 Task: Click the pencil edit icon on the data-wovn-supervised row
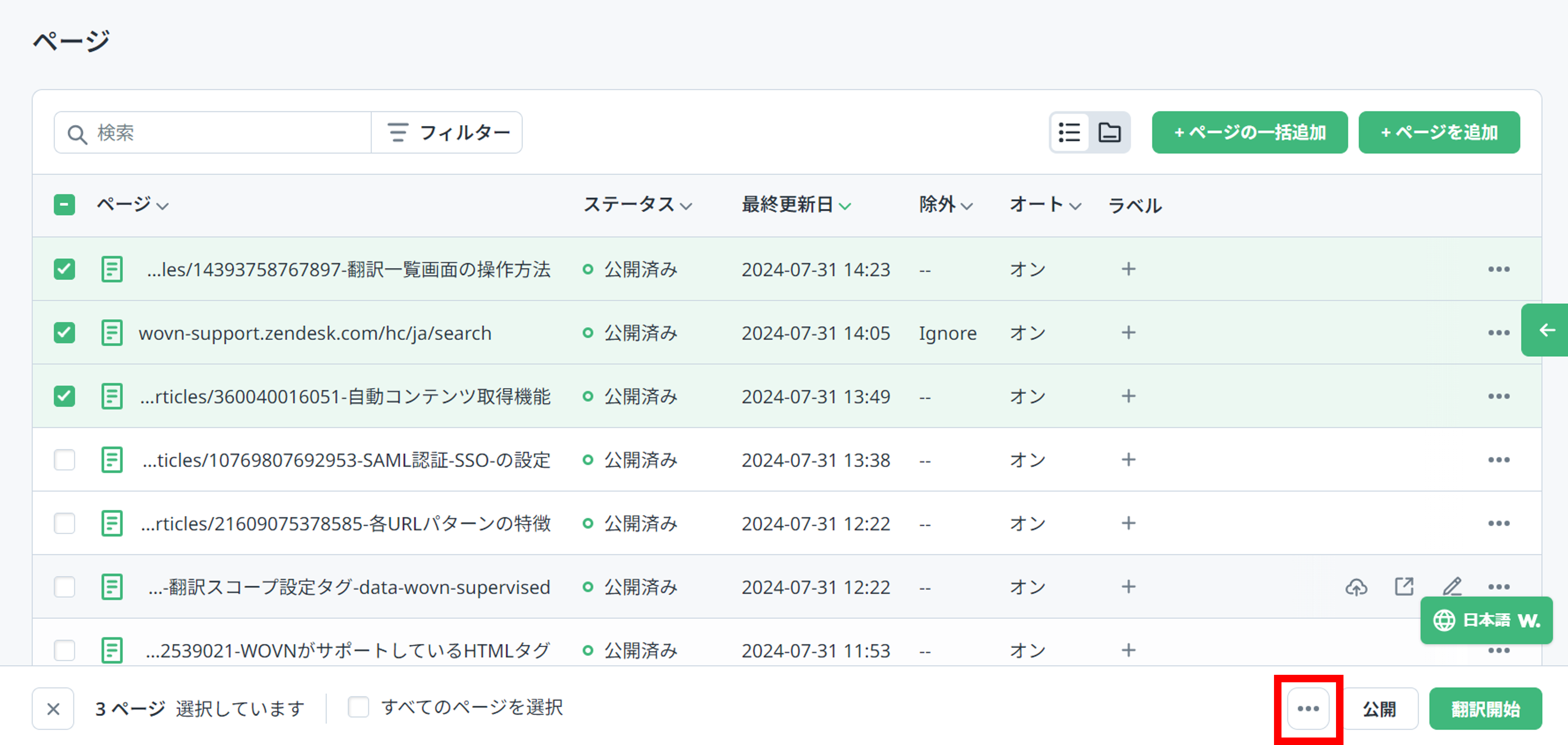coord(1452,586)
